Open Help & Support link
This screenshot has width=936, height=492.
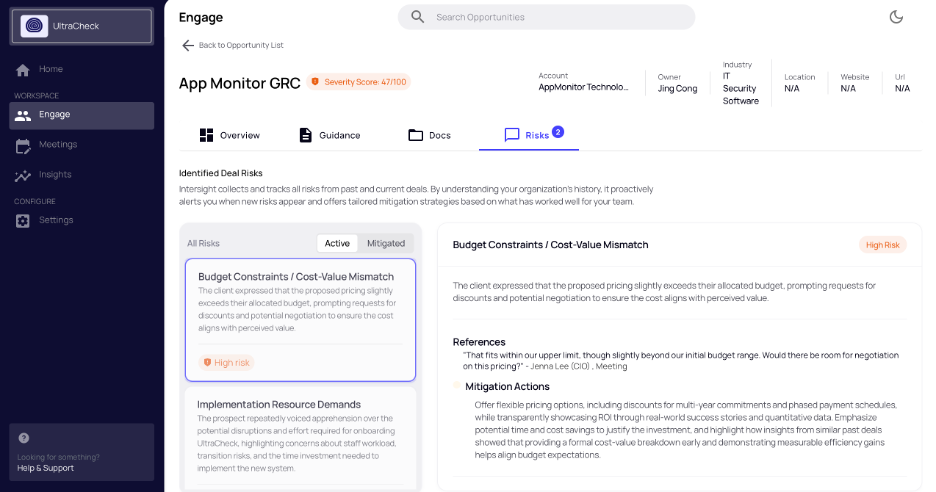(x=45, y=468)
